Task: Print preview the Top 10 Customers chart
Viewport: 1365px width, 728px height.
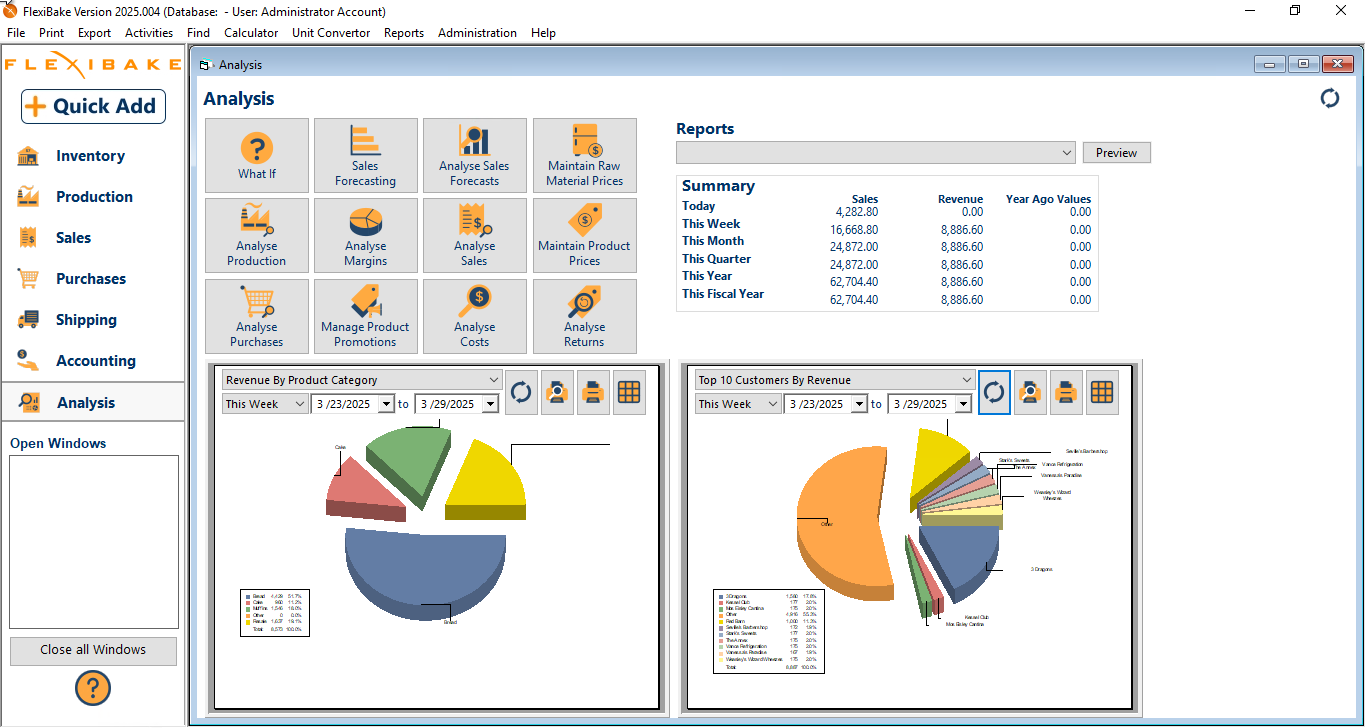Action: [x=1030, y=392]
